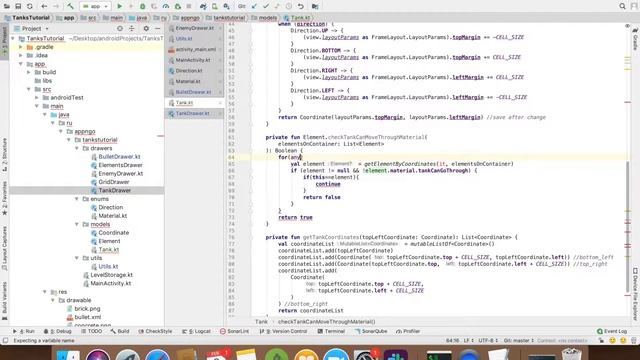Click the SDK Manager icon
The image size is (640, 360).
pyautogui.click(x=227, y=7)
